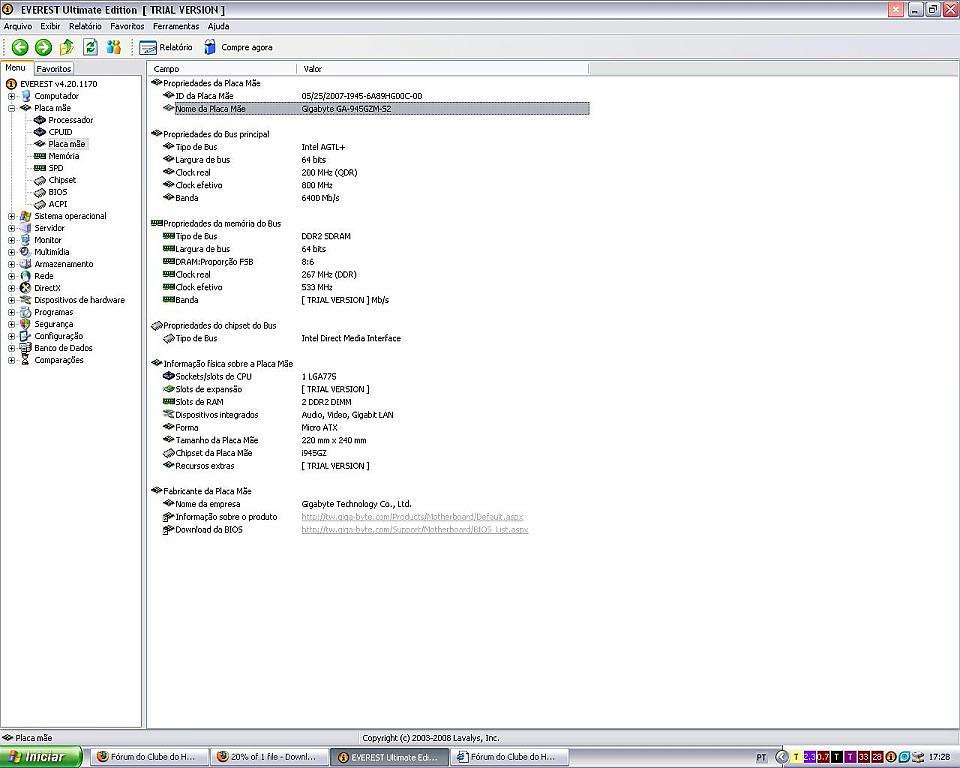Generate a report via the Relatório button

coord(166,47)
